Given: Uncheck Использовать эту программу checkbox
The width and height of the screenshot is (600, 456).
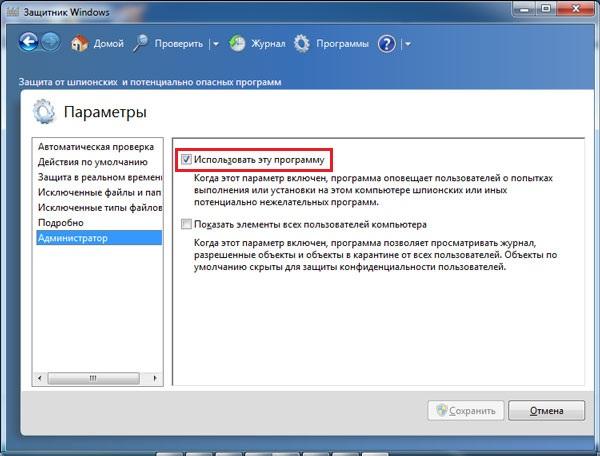Looking at the screenshot, I should pos(186,159).
